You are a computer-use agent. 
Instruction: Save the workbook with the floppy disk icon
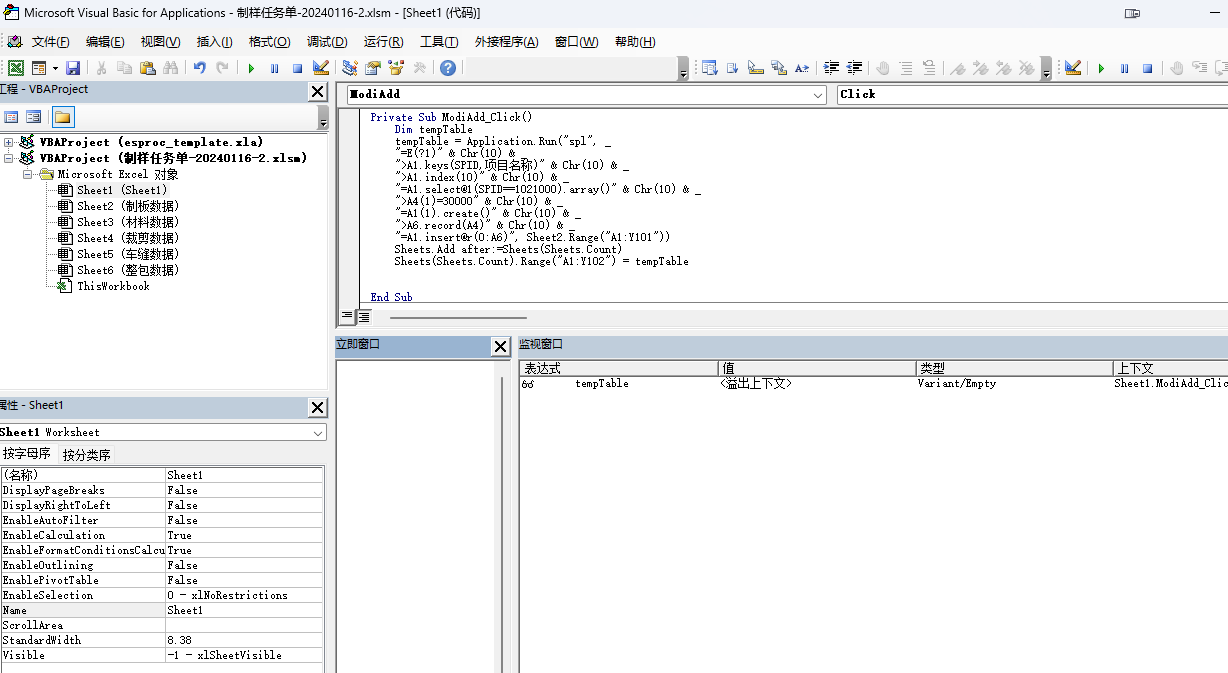coord(73,68)
